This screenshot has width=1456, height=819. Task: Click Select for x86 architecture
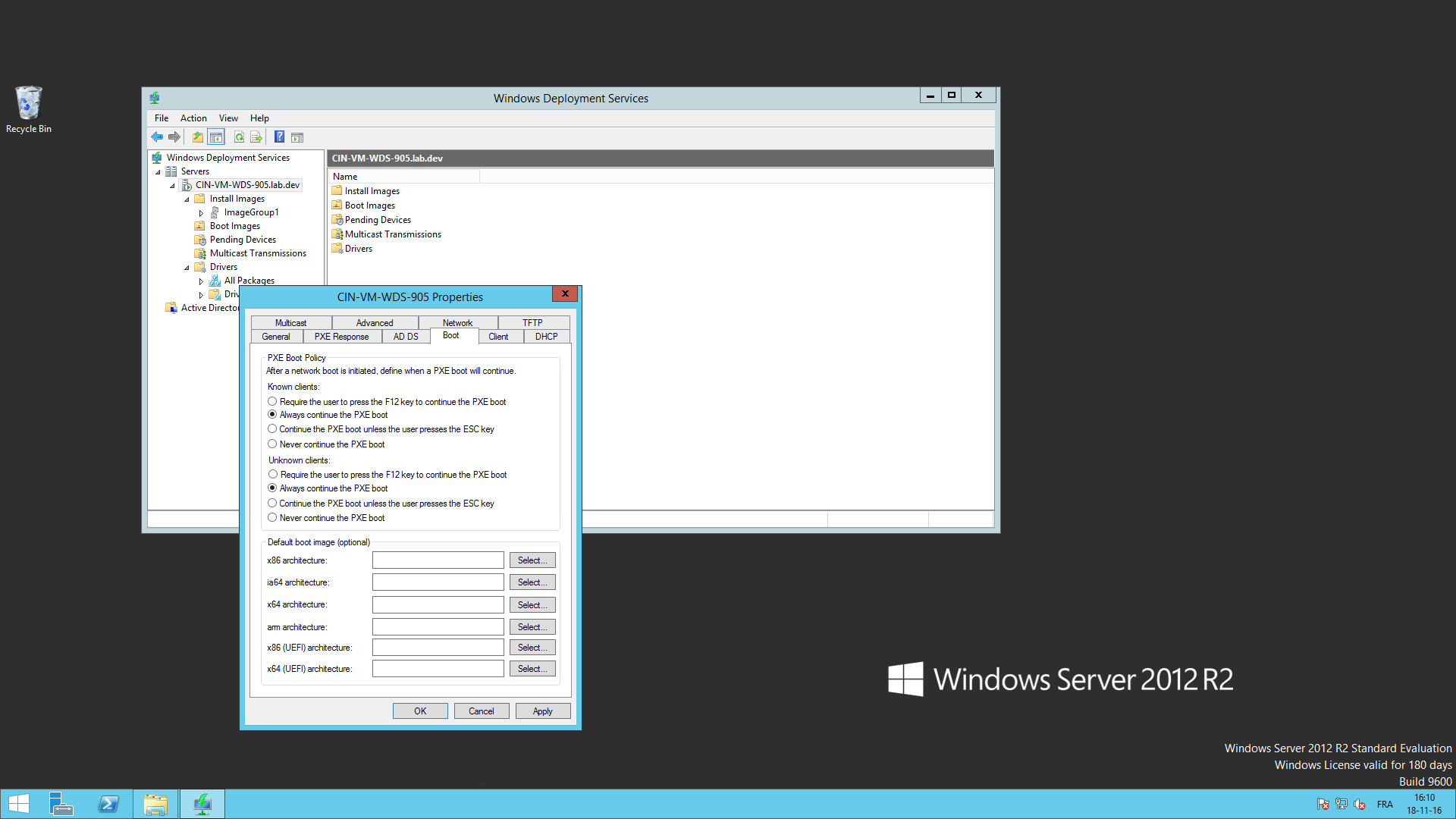point(532,560)
